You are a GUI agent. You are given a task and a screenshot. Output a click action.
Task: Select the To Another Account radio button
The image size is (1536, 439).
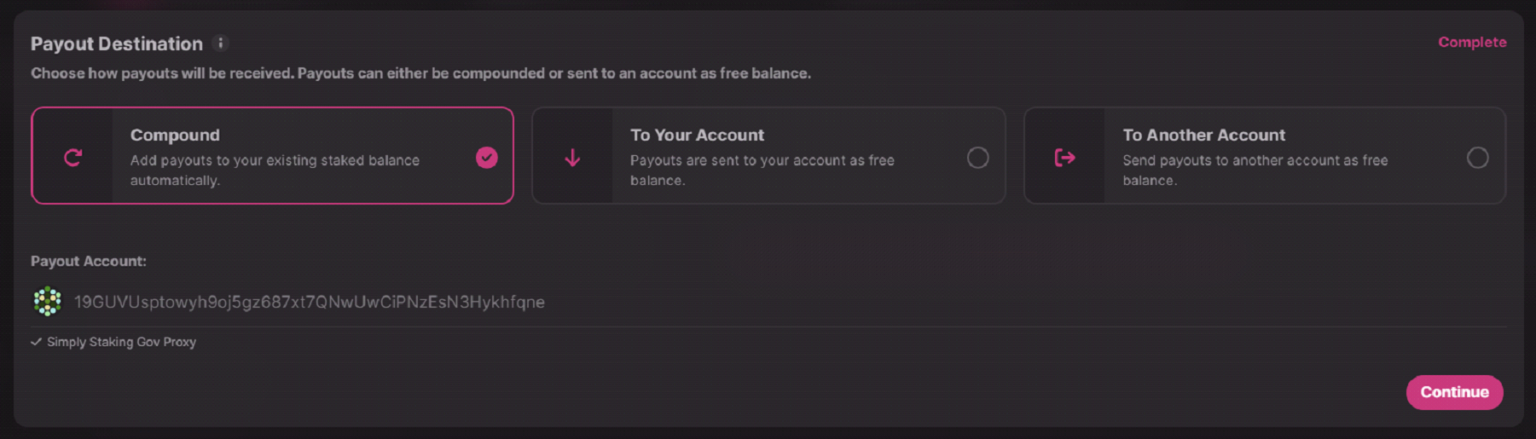tap(1477, 157)
